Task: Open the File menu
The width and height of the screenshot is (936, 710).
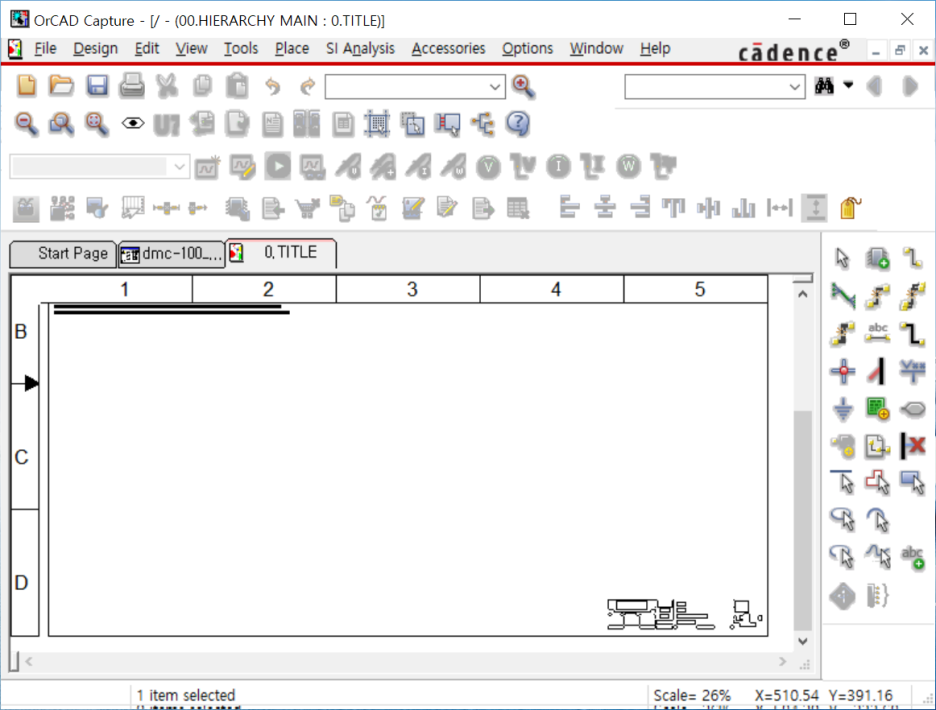Action: (x=45, y=48)
